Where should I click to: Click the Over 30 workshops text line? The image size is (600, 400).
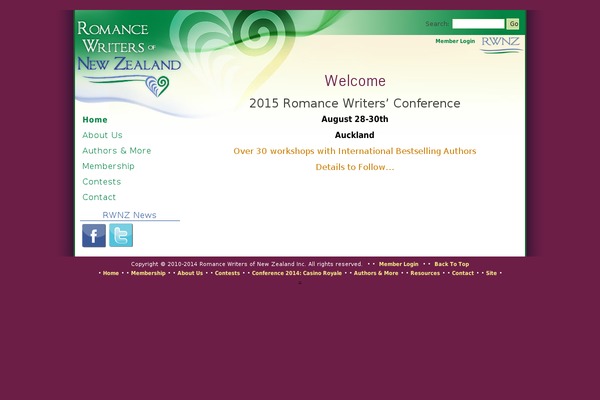(355, 151)
